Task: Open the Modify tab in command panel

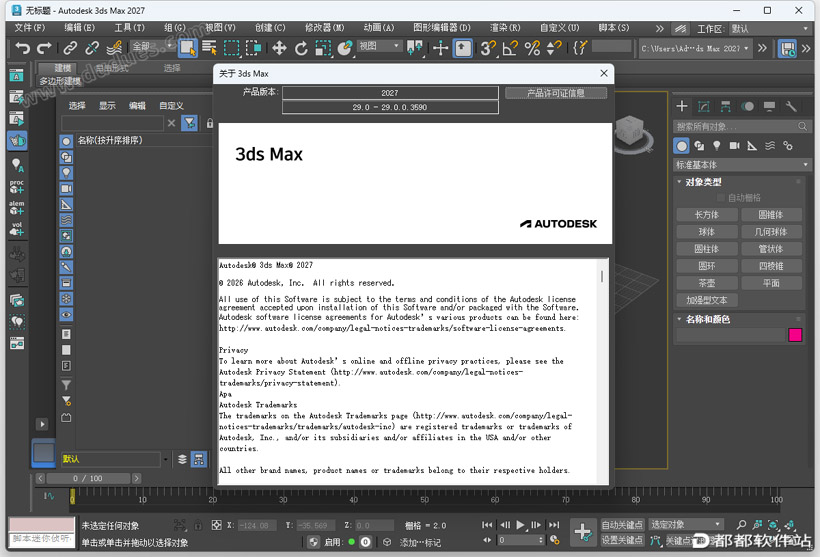Action: point(703,107)
